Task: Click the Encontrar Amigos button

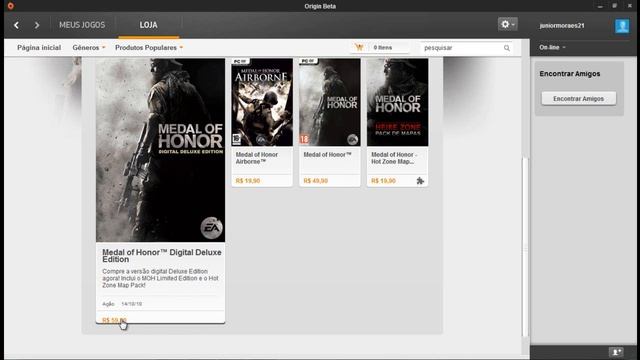Action: [x=578, y=98]
